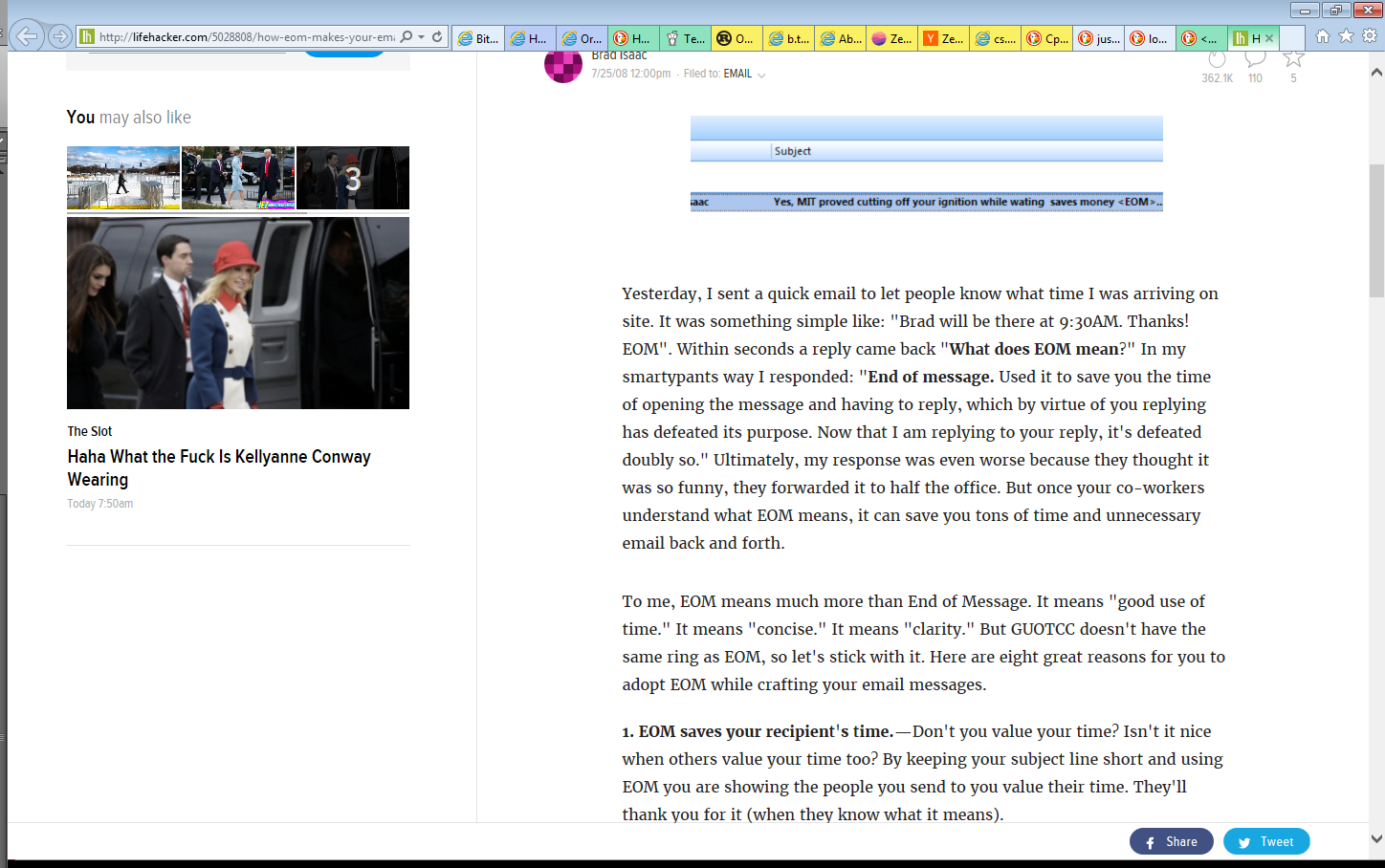Click the author's pink avatar image
The width and height of the screenshot is (1385, 868).
pos(563,66)
